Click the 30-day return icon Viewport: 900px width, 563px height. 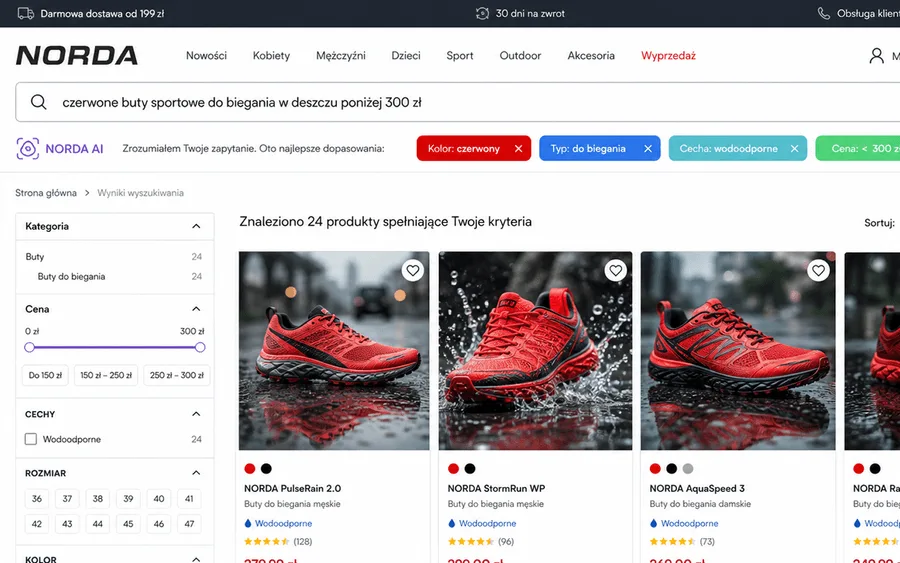coord(482,13)
